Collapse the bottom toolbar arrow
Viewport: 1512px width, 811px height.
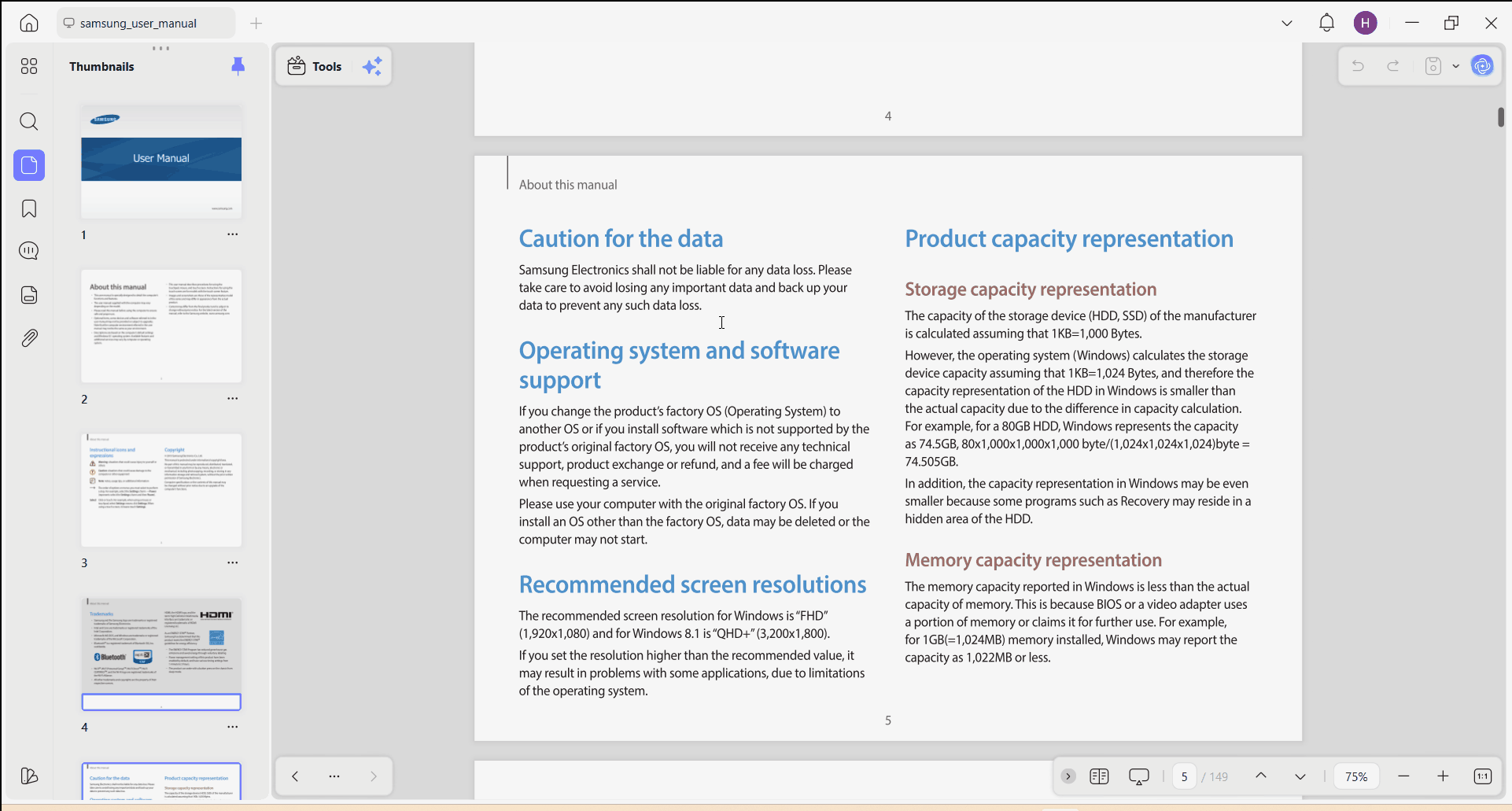(x=1068, y=776)
